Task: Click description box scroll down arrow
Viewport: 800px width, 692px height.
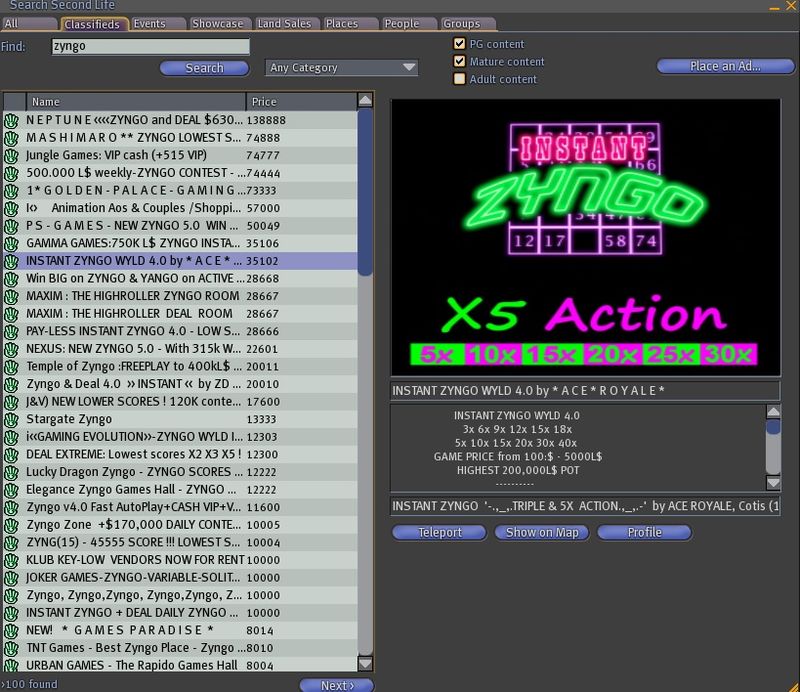Action: point(773,483)
